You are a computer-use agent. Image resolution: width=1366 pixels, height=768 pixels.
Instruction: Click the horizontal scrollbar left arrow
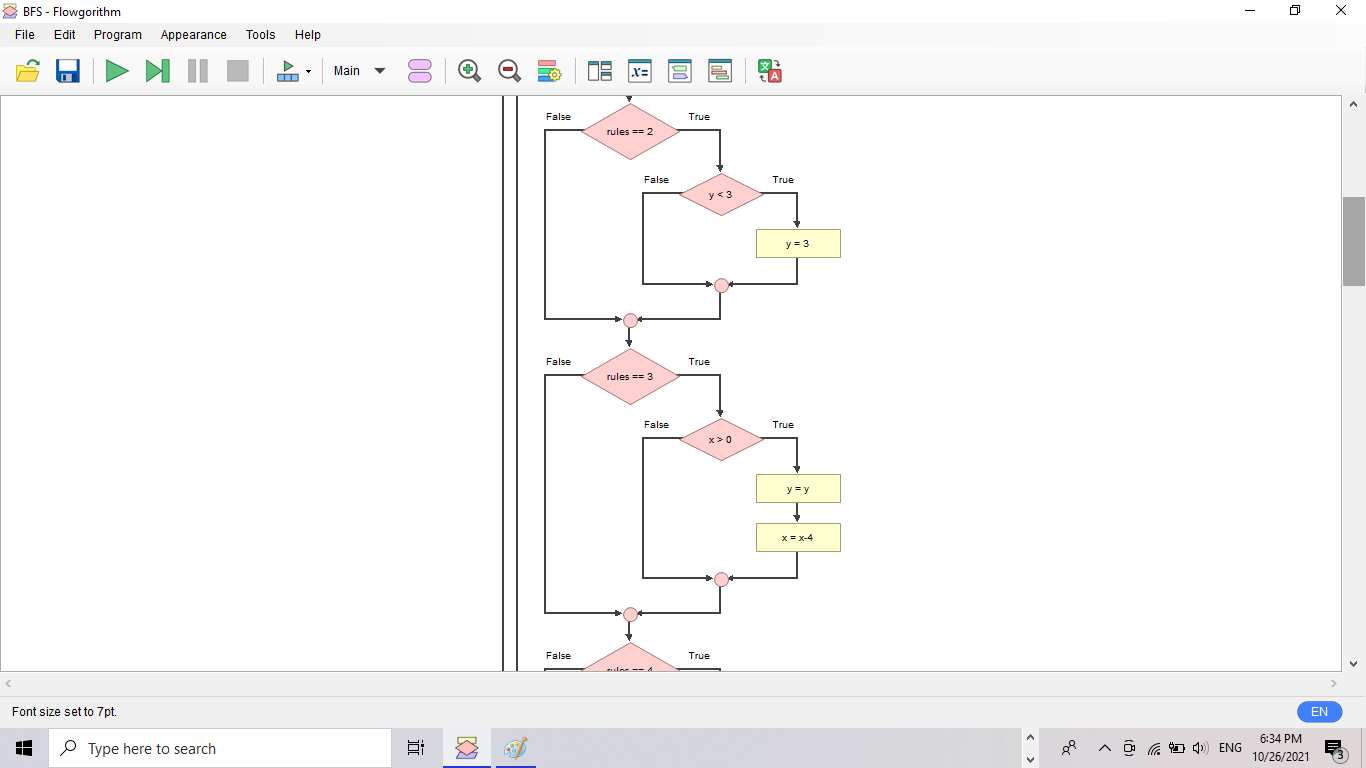pyautogui.click(x=8, y=684)
